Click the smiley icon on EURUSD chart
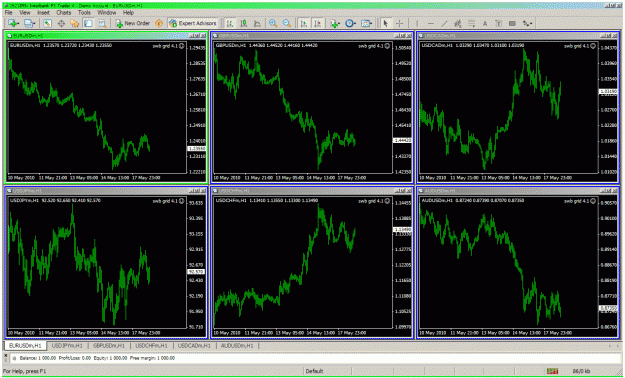Image resolution: width=625 pixels, height=378 pixels. tap(181, 46)
